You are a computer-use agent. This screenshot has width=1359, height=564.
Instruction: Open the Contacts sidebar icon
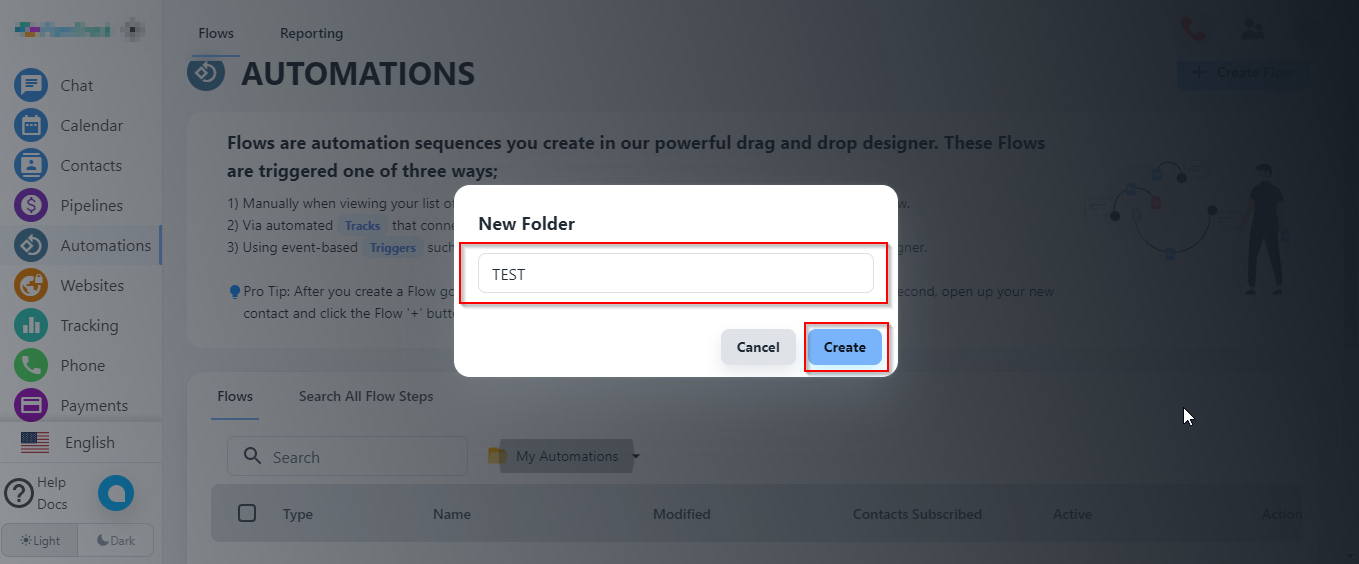(31, 165)
